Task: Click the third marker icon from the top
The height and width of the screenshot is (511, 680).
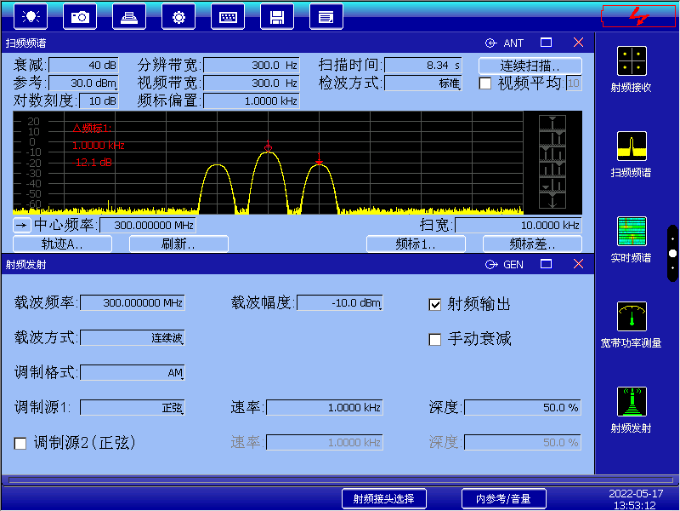Action: point(552,153)
